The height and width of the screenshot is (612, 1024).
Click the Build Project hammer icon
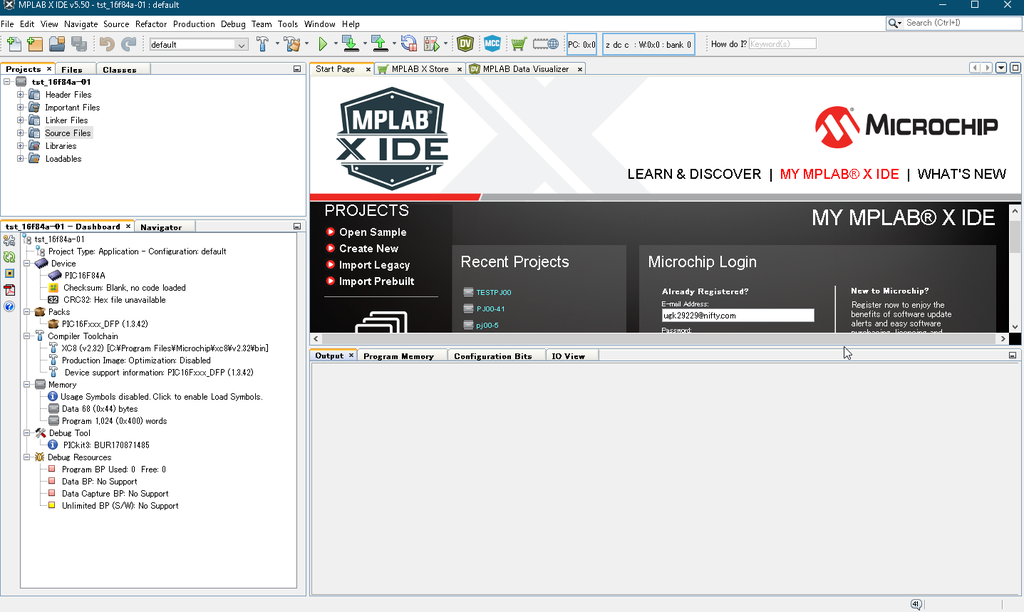click(x=263, y=44)
